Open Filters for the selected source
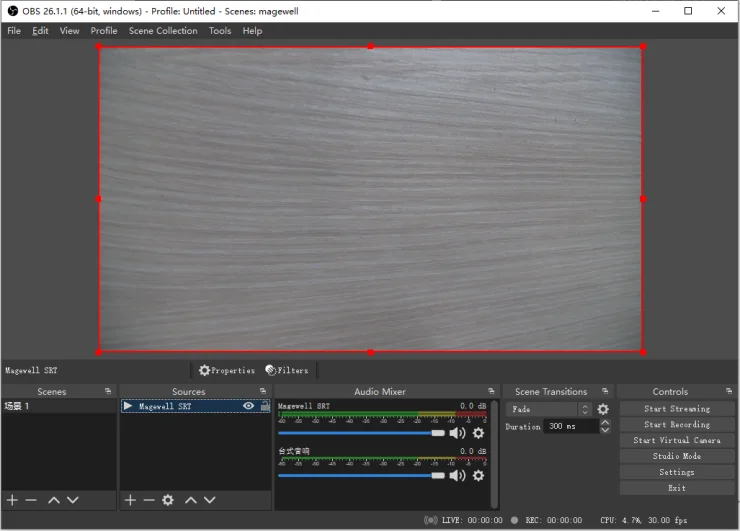This screenshot has height=531, width=740. (x=286, y=371)
